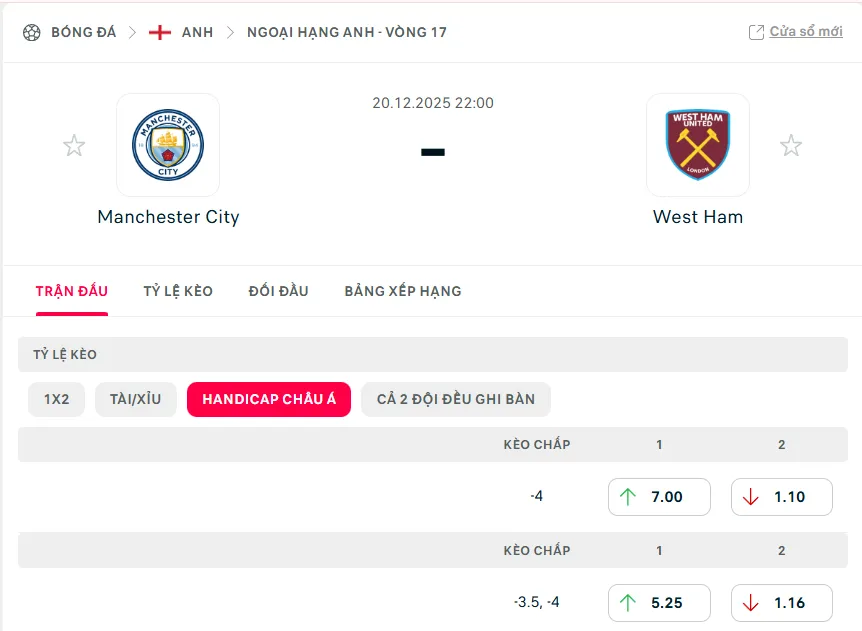Switch to the ĐỐI ĐẦU tab
The width and height of the screenshot is (862, 631).
click(x=278, y=291)
